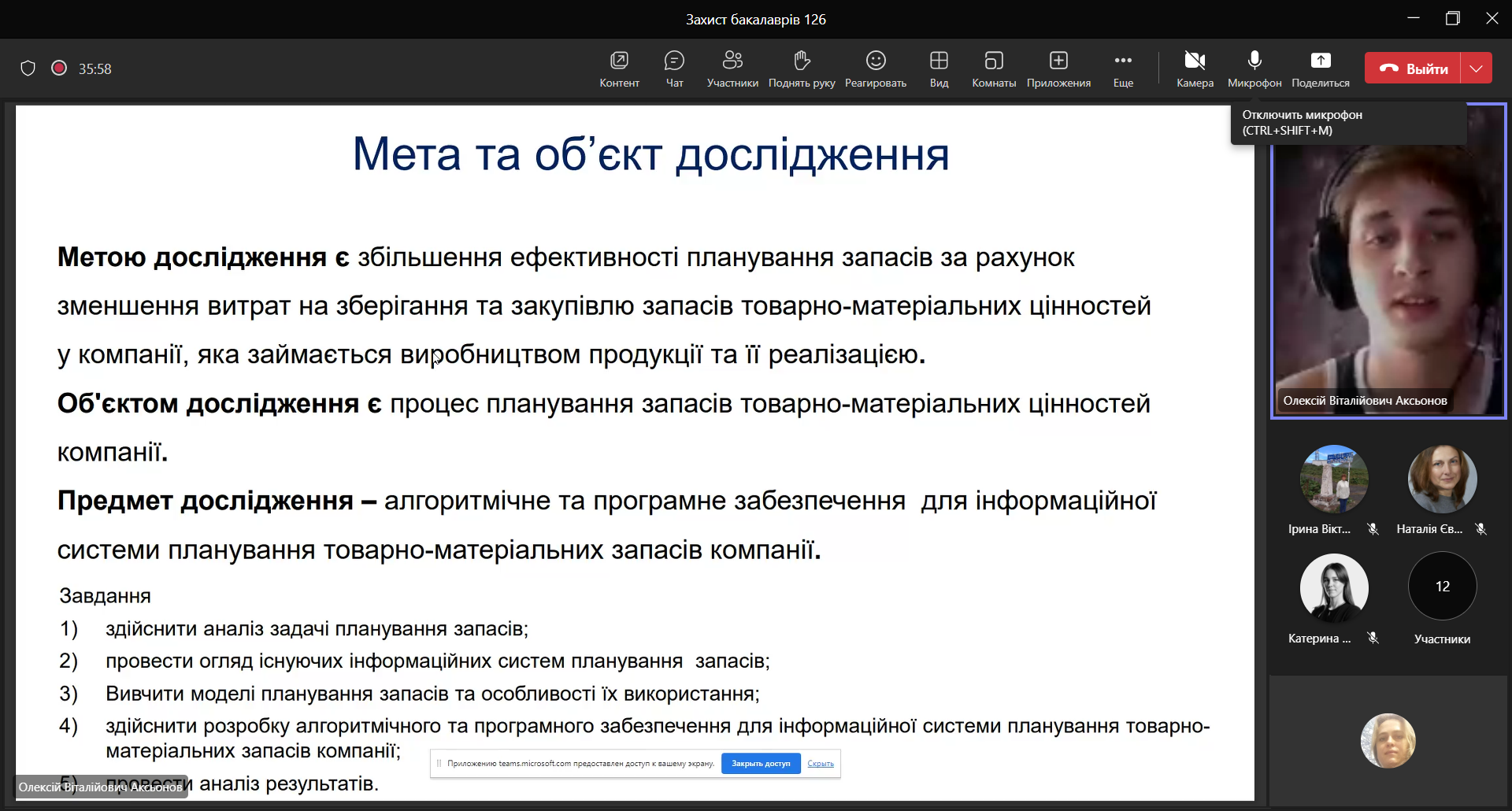Select Олексій Аксьонов's video tile

point(1388,268)
